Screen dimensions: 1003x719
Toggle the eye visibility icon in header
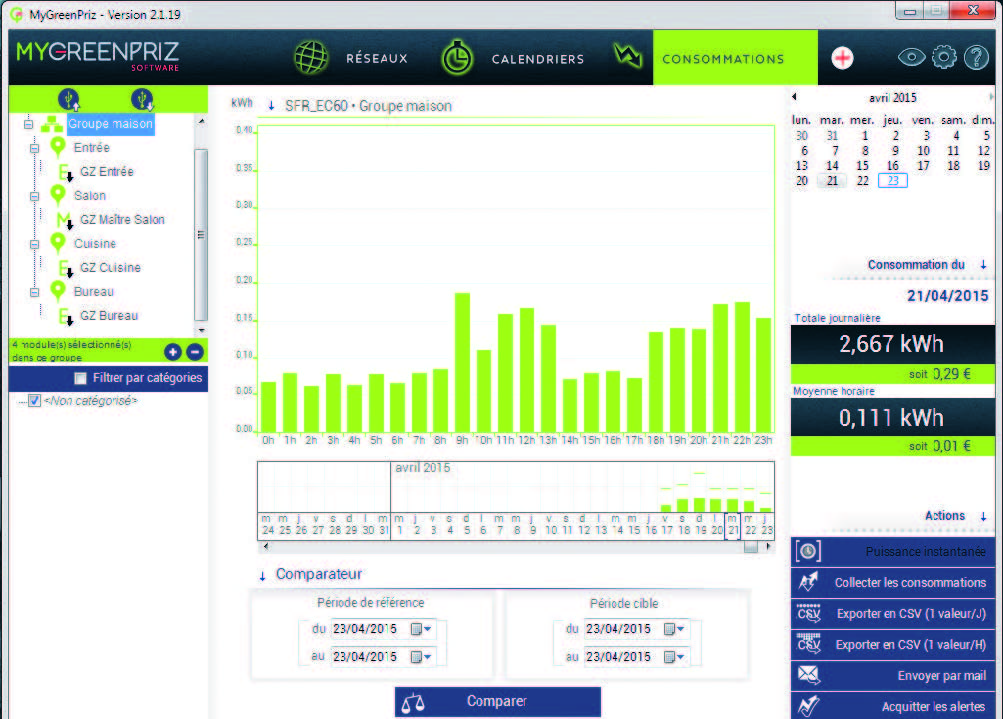[911, 57]
